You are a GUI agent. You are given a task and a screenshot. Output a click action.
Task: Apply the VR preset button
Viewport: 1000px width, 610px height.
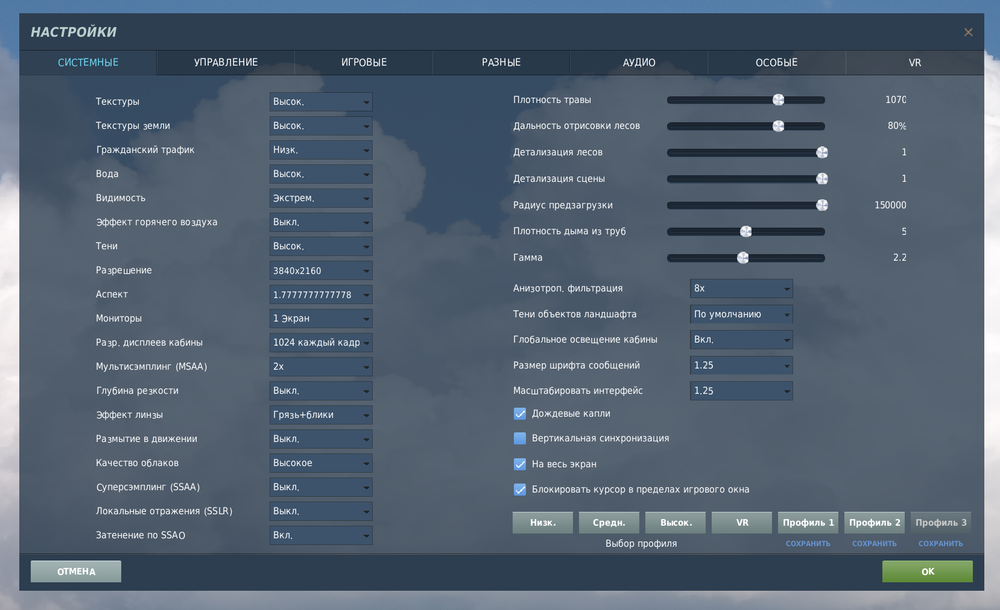click(742, 523)
